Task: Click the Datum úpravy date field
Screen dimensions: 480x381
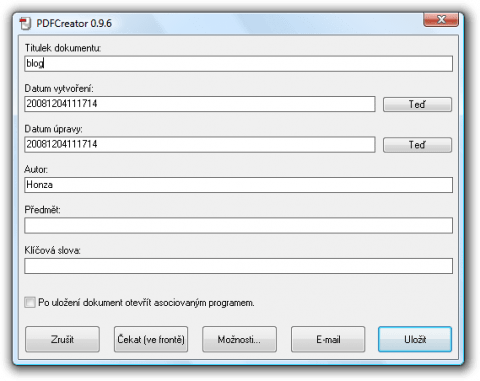Action: click(200, 144)
